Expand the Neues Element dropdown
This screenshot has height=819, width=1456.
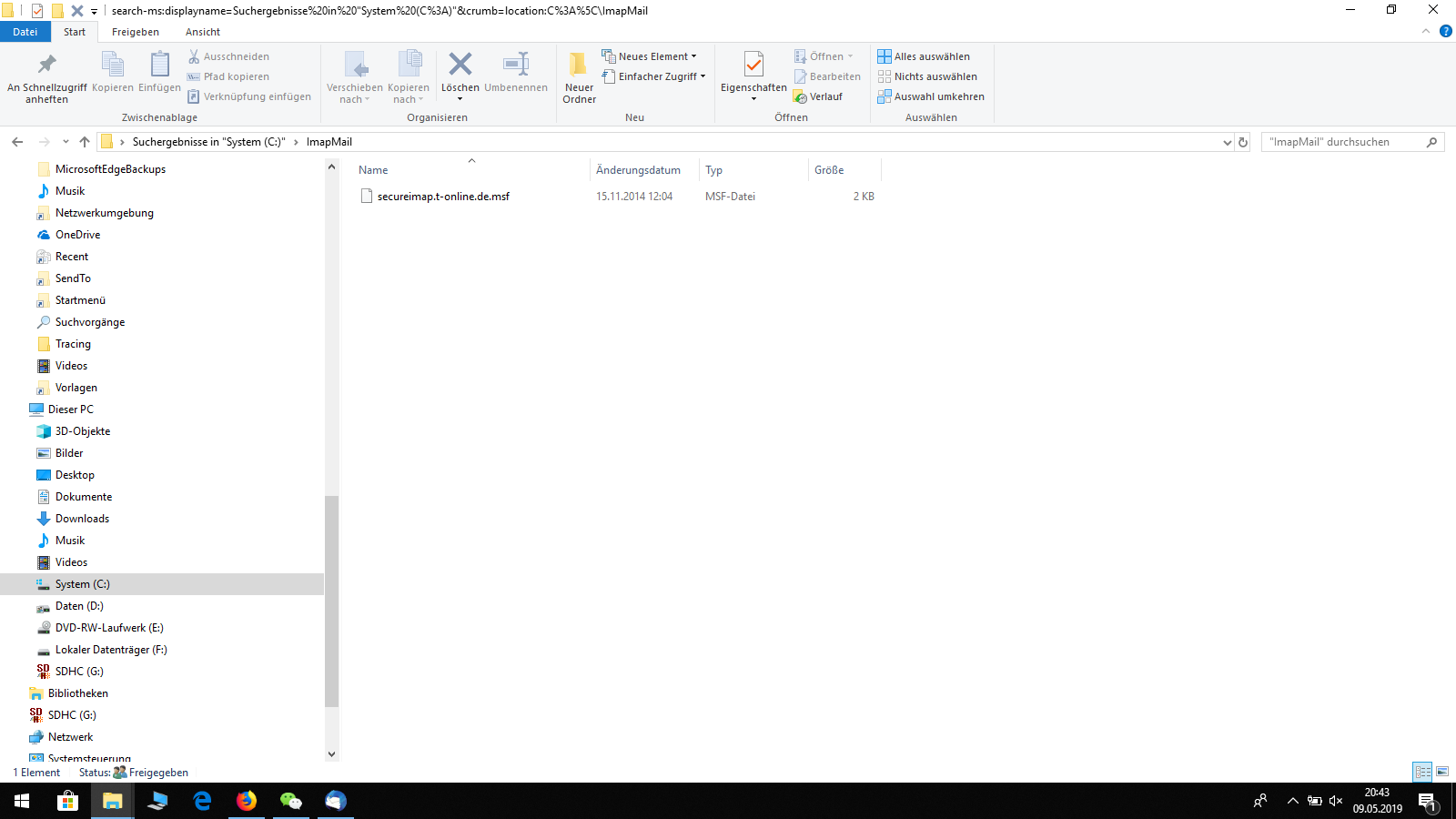(650, 56)
